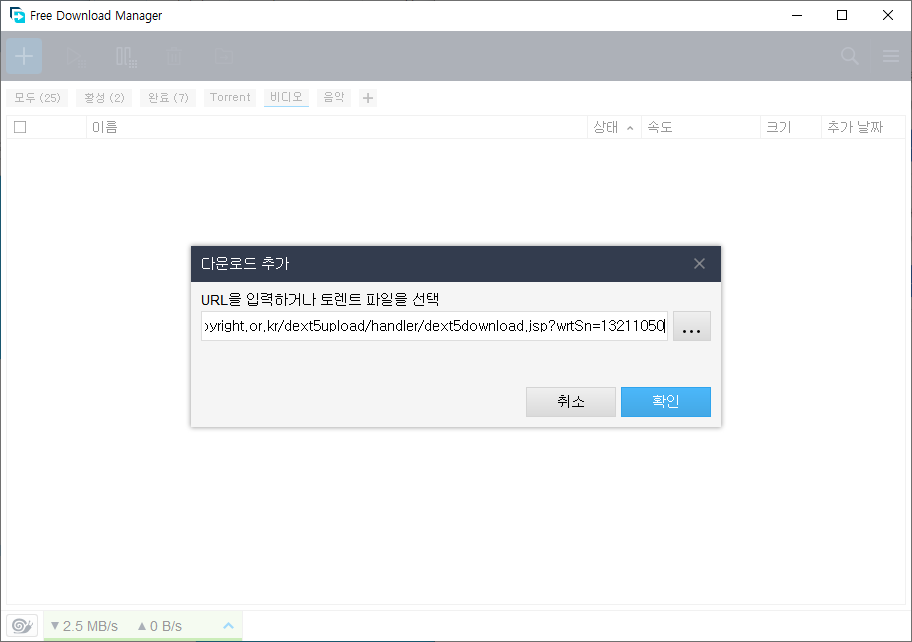Click the URL input field

pyautogui.click(x=434, y=326)
